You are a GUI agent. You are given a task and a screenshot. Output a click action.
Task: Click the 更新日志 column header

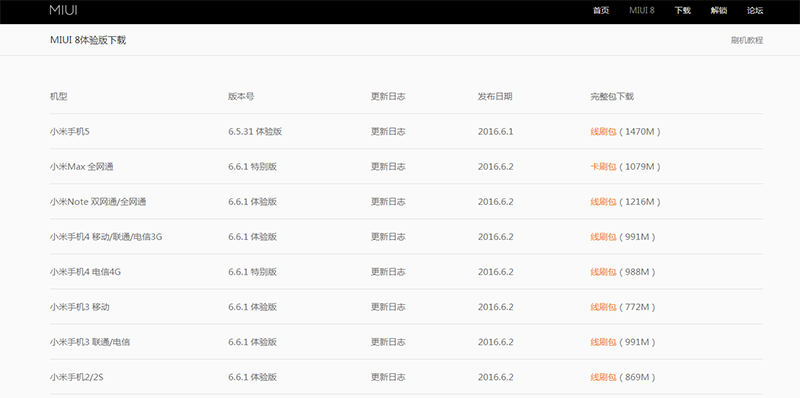(x=388, y=96)
